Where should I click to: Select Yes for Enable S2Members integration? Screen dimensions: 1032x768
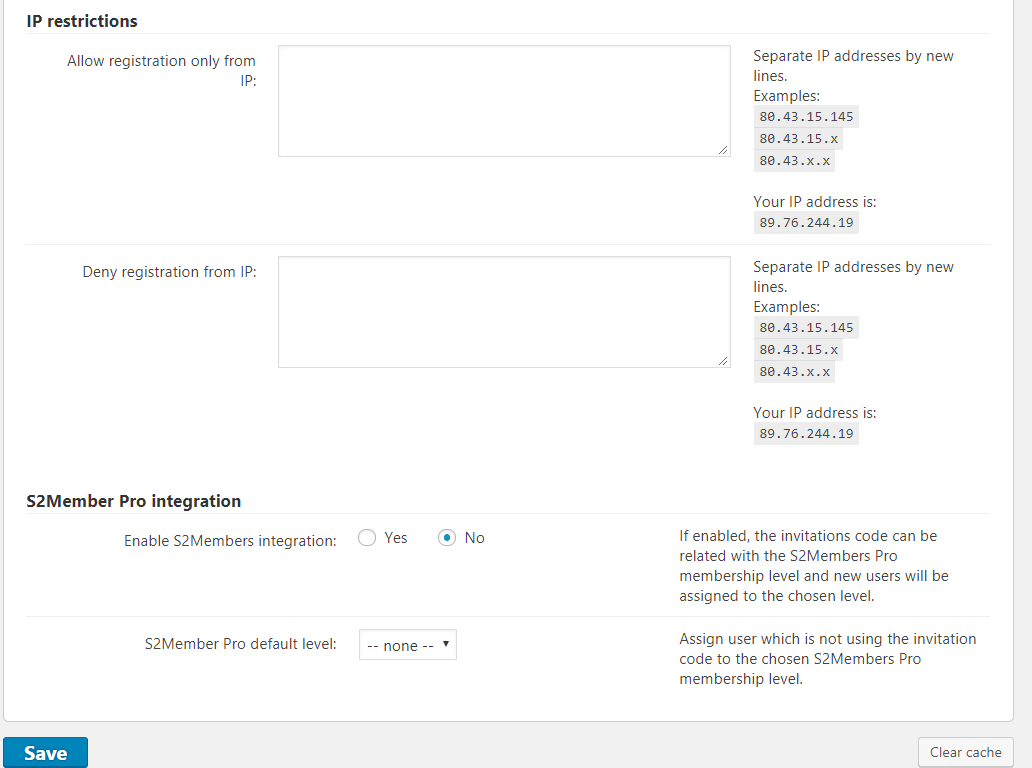click(x=367, y=538)
